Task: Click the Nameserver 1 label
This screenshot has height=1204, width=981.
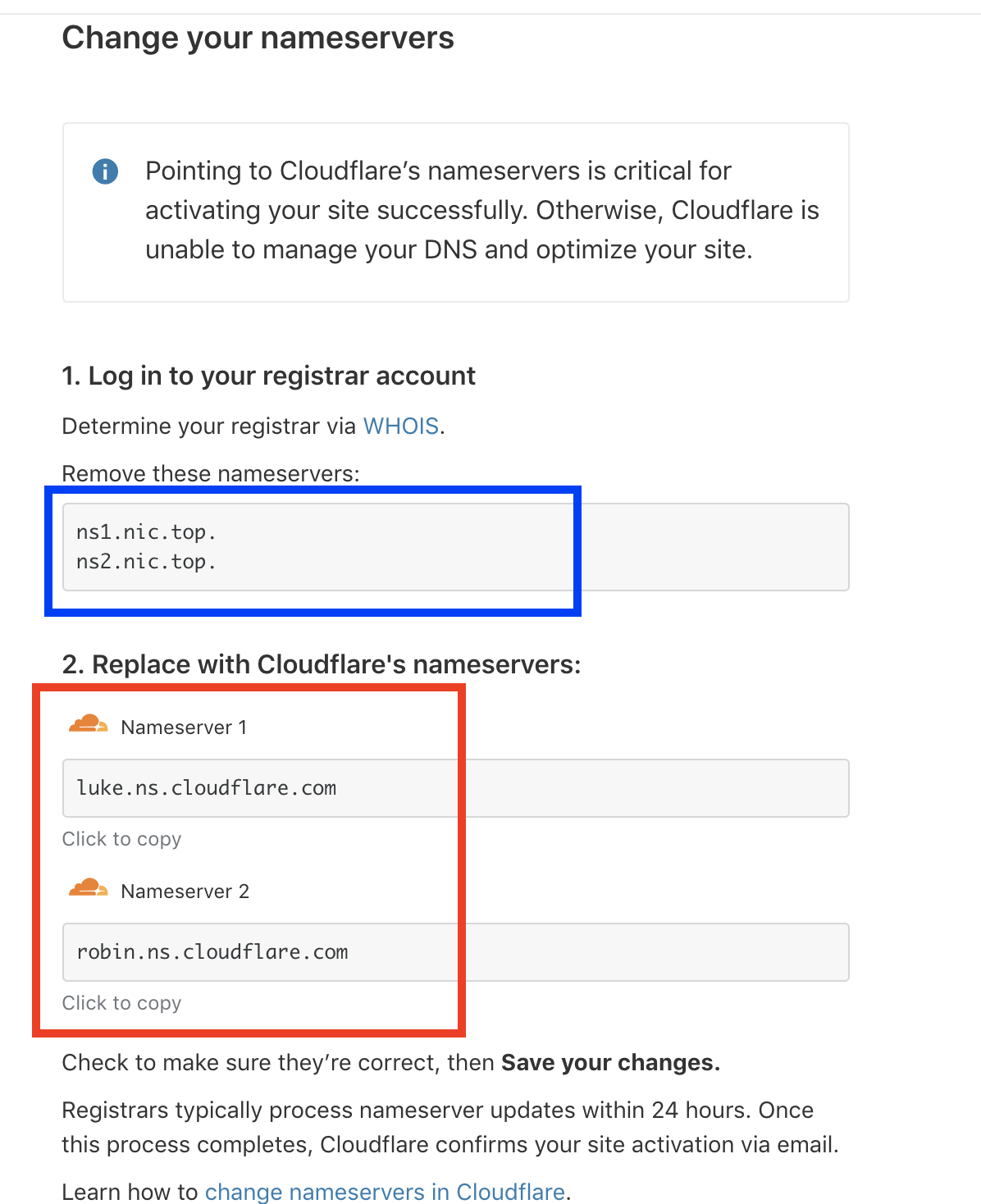Action: (x=184, y=727)
